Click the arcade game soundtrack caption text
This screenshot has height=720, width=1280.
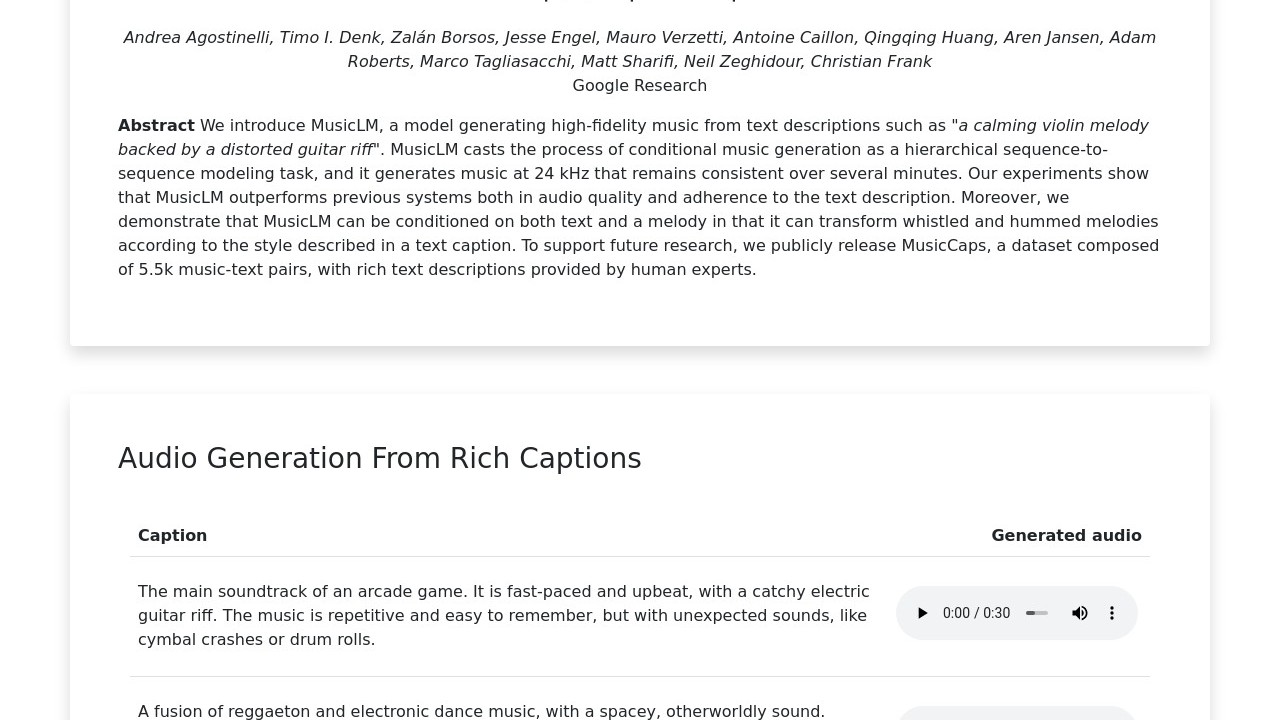tap(503, 615)
